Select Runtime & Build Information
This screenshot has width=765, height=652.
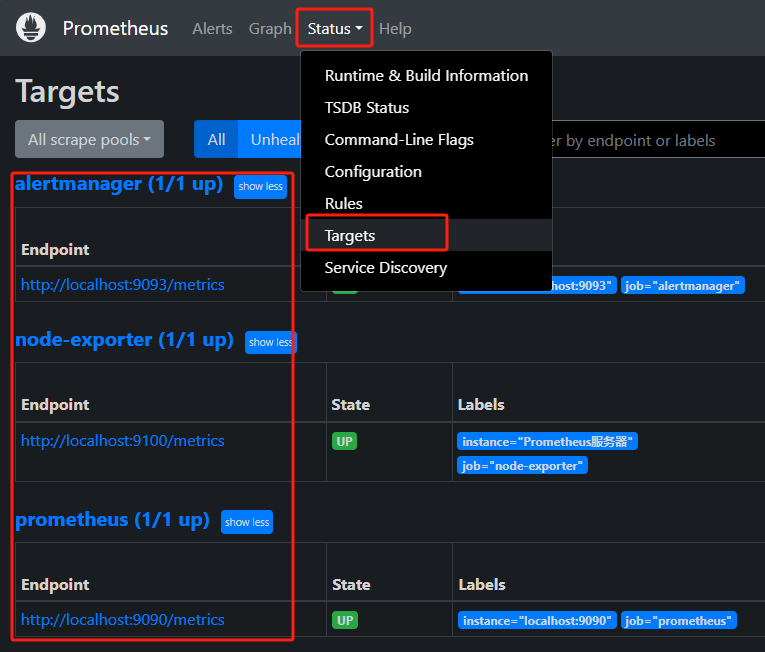426,76
